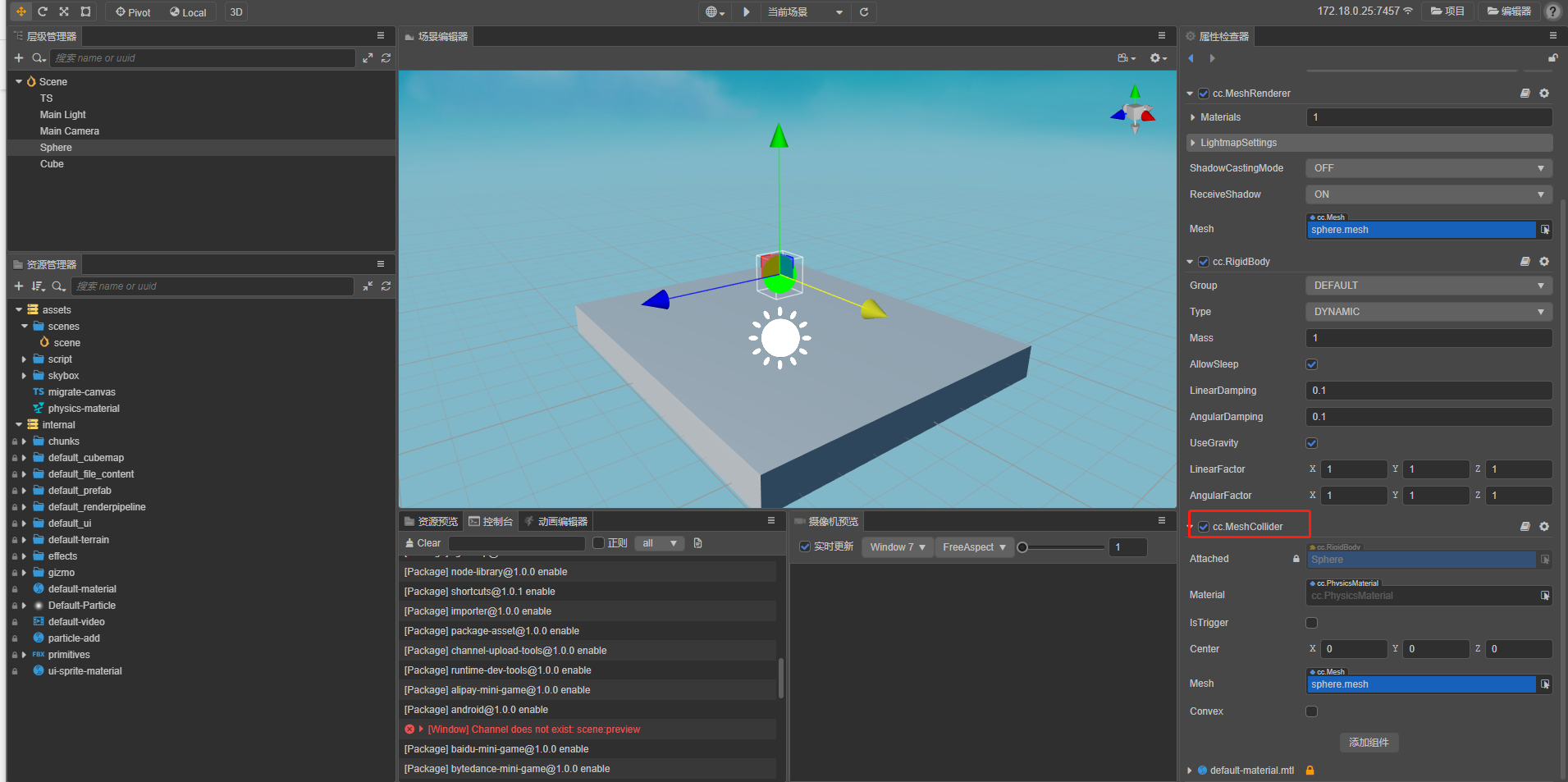Click the scene orientation gizmo
Viewport: 1568px width, 782px height.
point(1134,111)
